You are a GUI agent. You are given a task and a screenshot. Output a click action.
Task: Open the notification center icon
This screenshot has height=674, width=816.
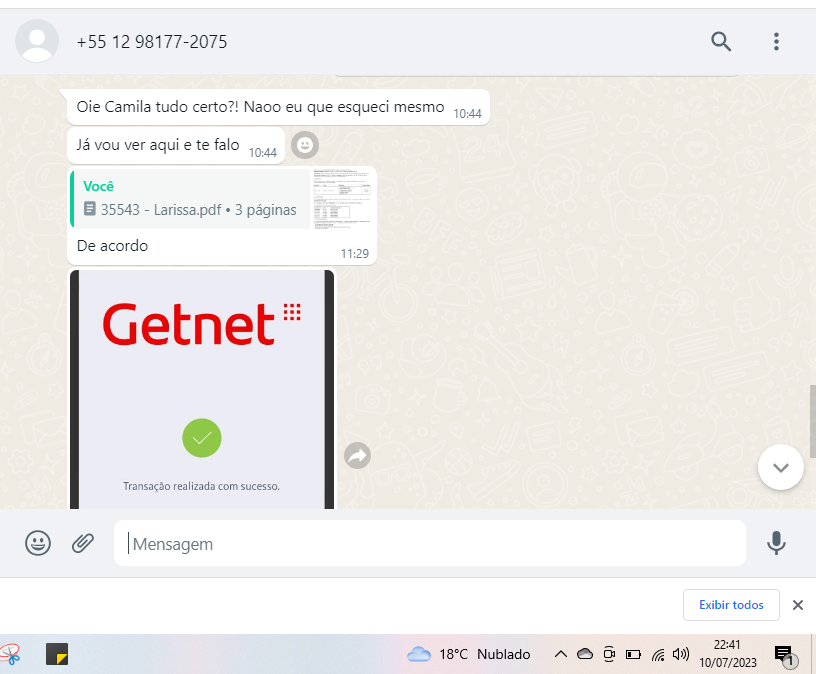click(x=784, y=655)
